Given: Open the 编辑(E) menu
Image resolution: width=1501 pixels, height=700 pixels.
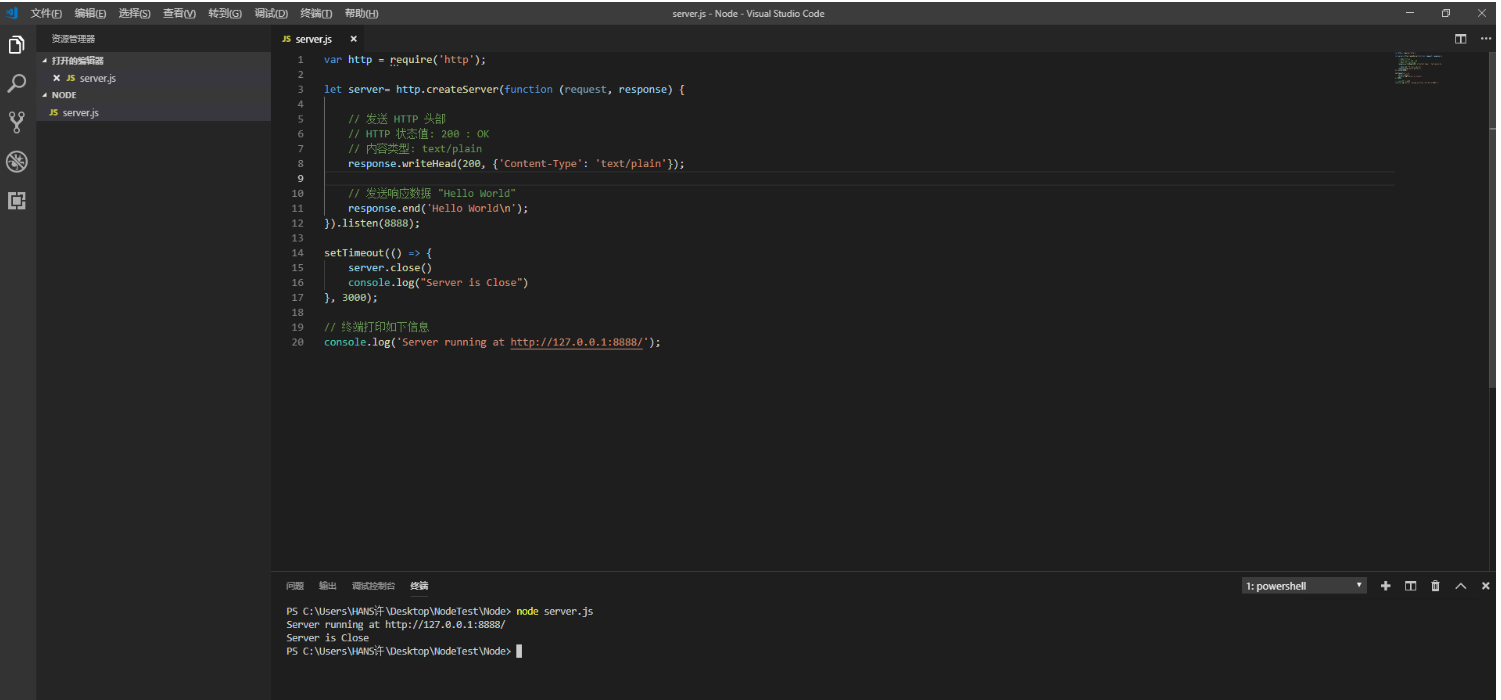Looking at the screenshot, I should point(90,13).
